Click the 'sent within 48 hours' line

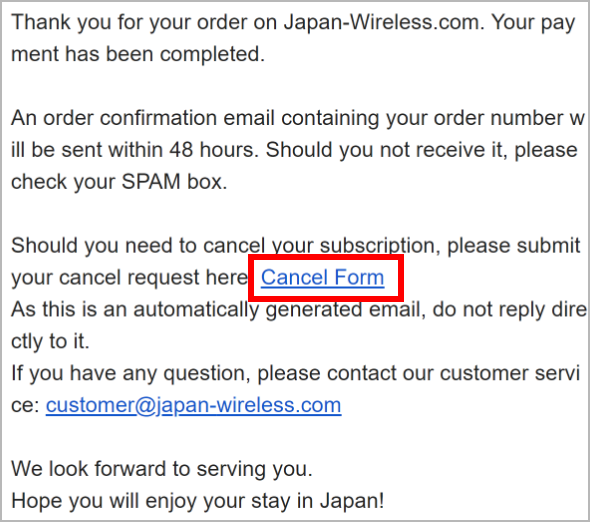click(x=294, y=150)
